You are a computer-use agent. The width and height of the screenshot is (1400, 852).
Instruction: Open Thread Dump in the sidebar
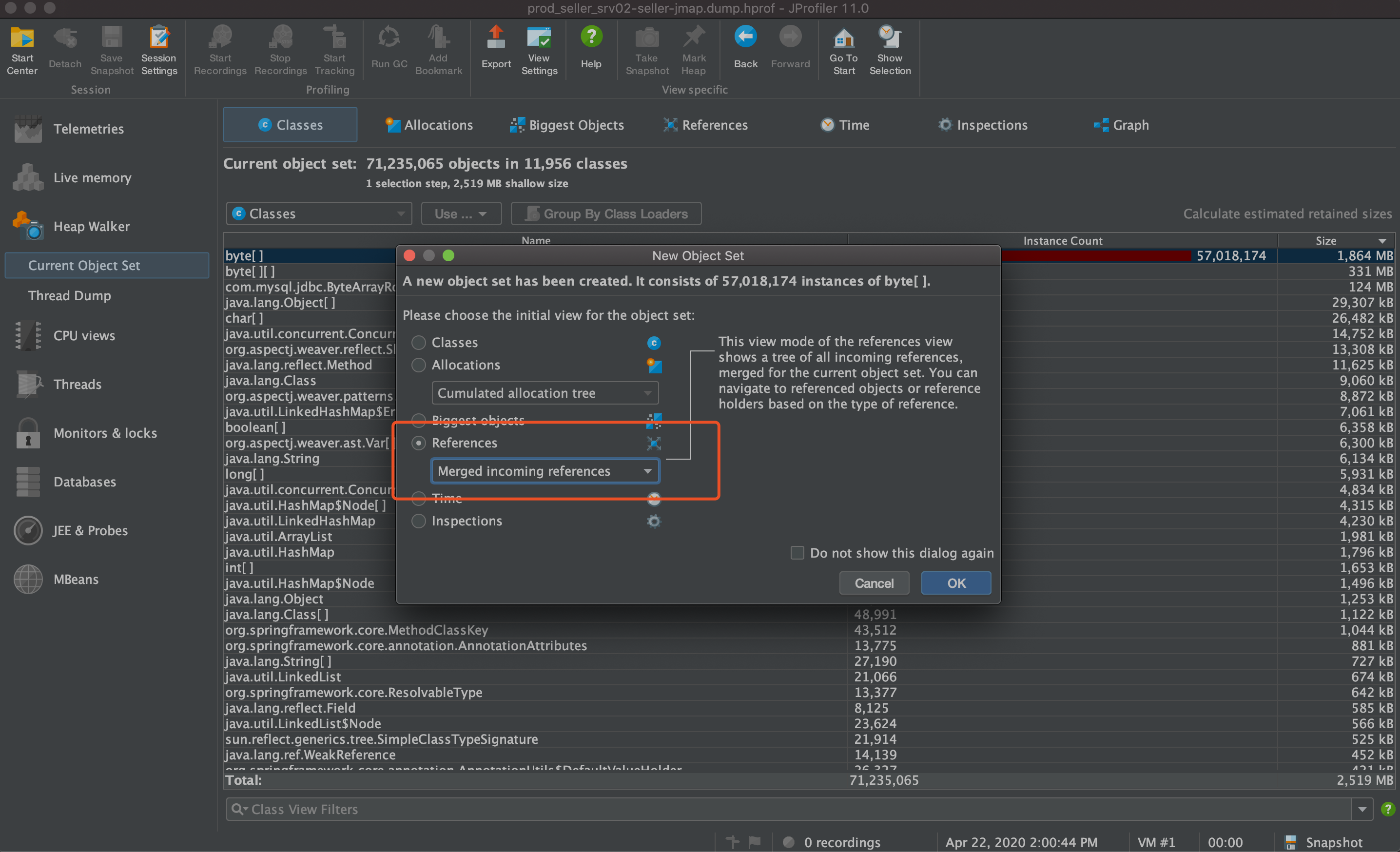click(69, 295)
